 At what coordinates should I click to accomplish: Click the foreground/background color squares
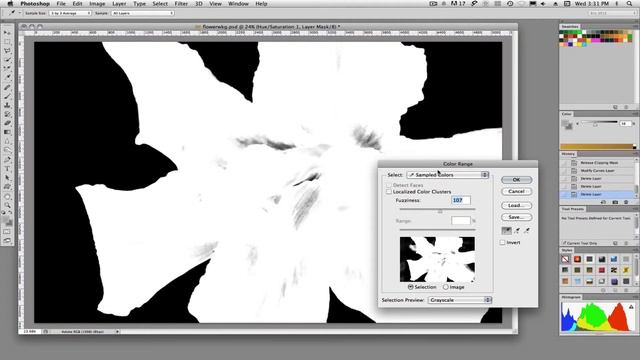[x=7, y=222]
